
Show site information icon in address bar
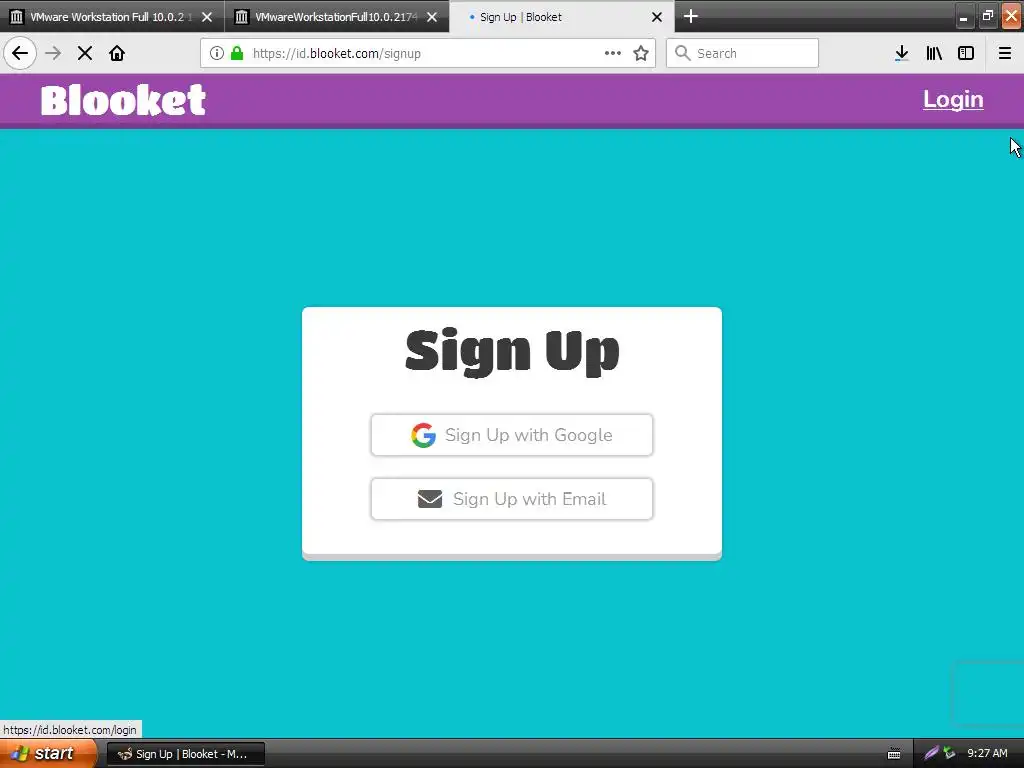click(x=217, y=53)
